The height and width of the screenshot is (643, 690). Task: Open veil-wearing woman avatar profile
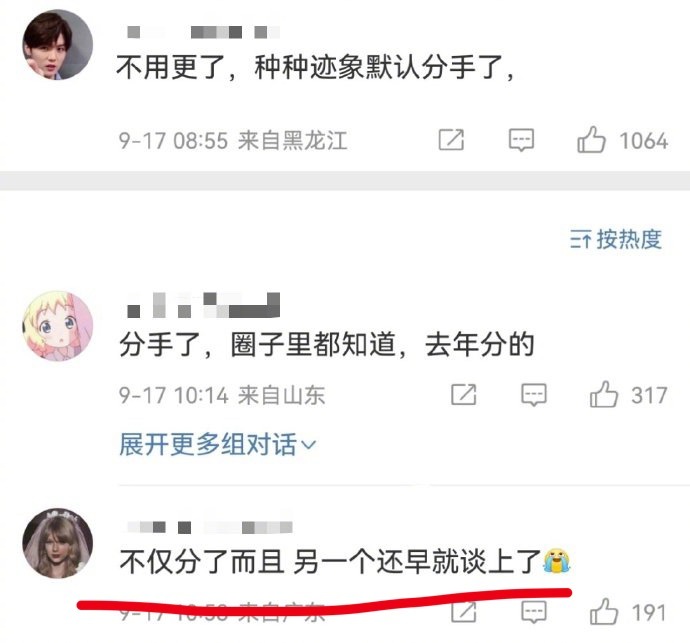click(58, 543)
